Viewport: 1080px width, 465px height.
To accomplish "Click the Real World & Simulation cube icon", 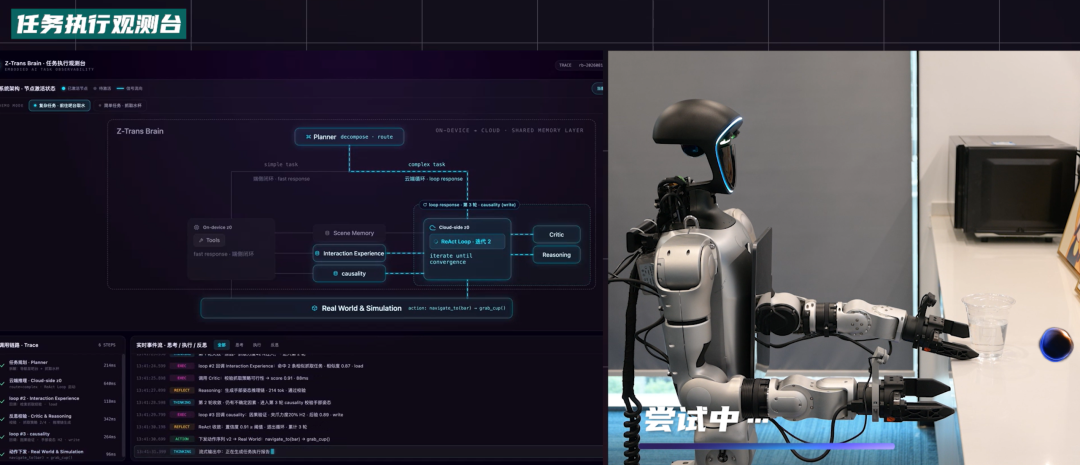I will point(314,308).
